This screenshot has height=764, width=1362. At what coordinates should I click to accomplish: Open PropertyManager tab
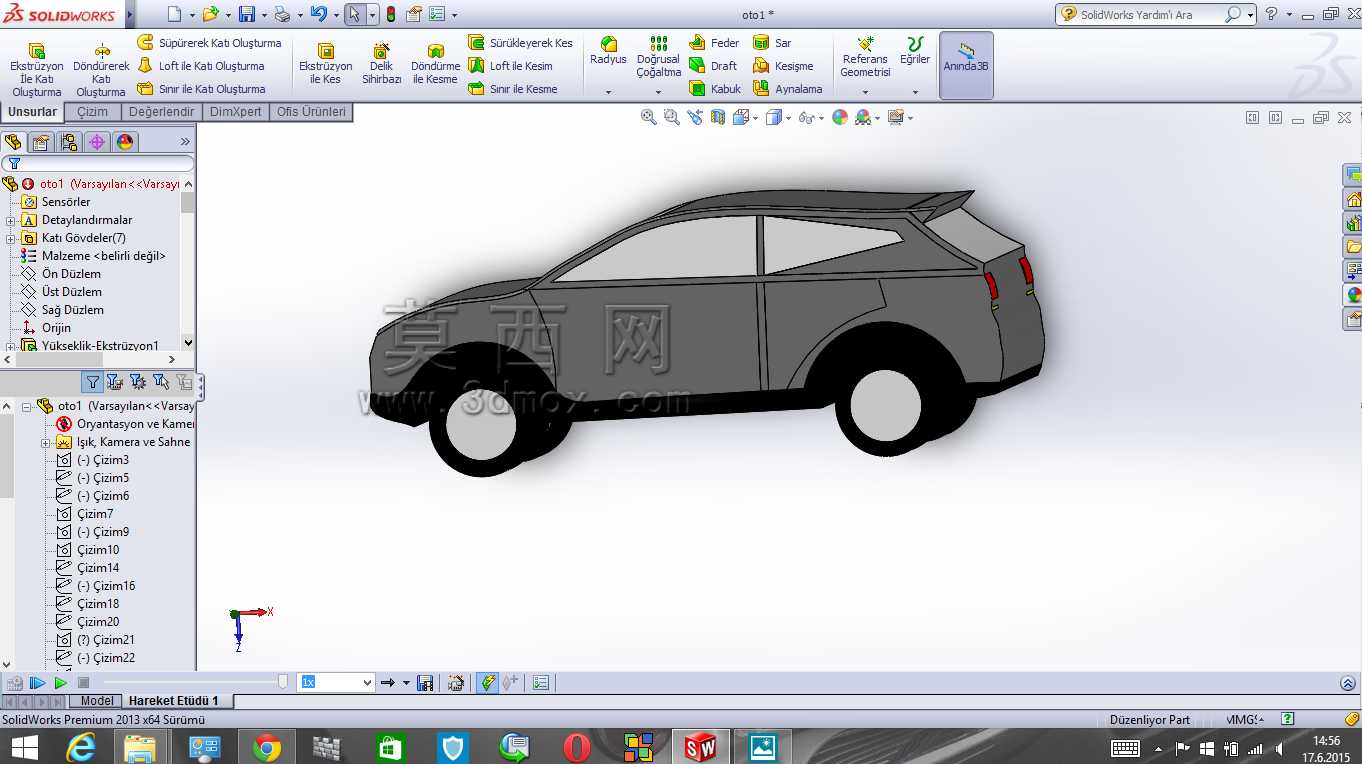(x=41, y=142)
